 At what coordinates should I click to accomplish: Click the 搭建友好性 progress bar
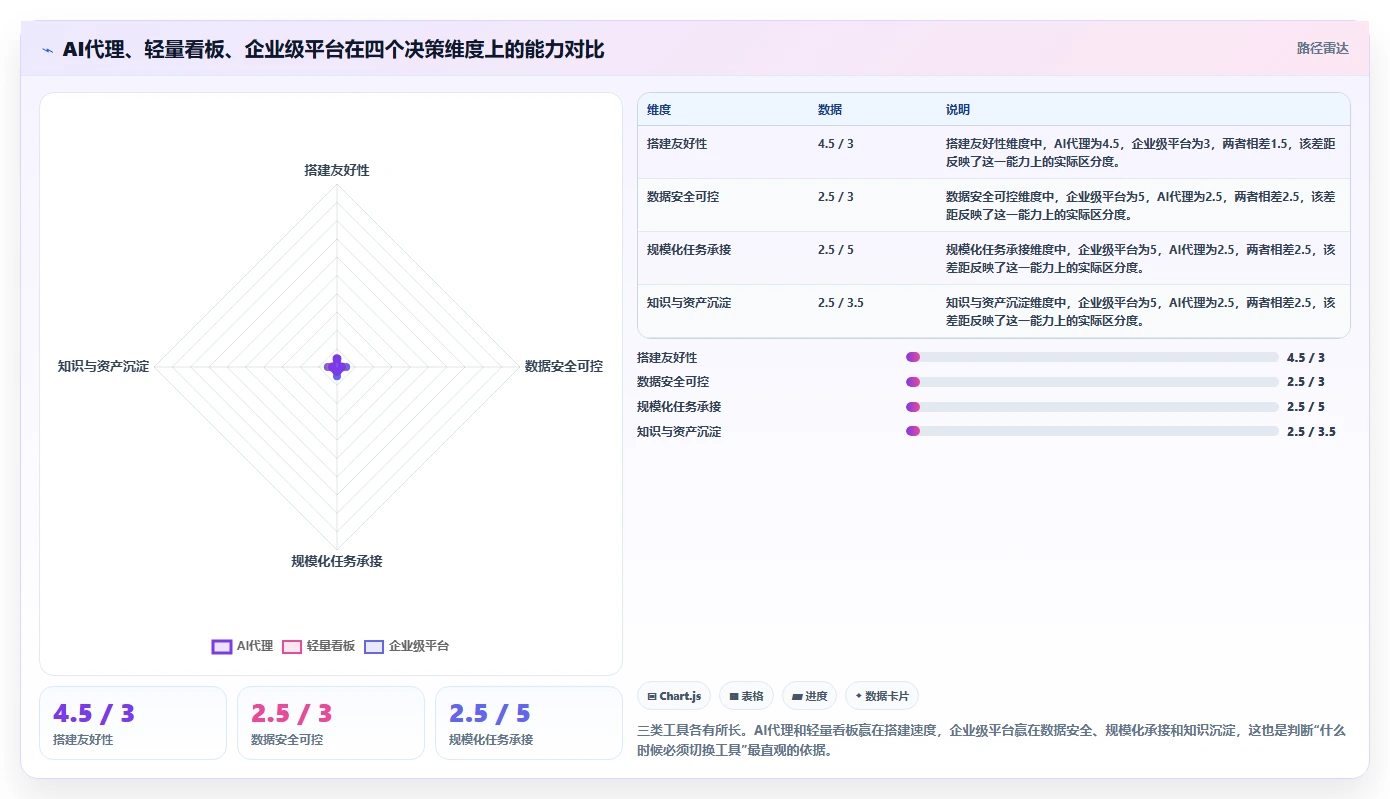coord(1092,357)
